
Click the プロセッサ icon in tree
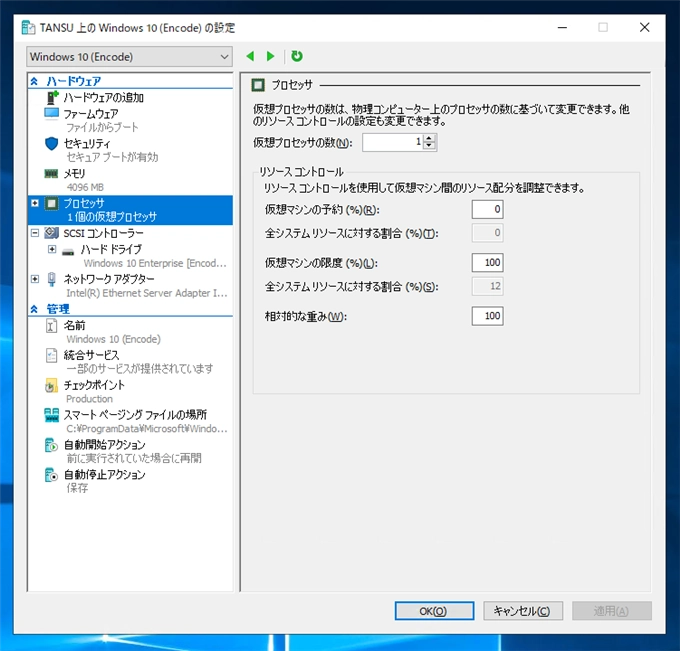[52, 203]
